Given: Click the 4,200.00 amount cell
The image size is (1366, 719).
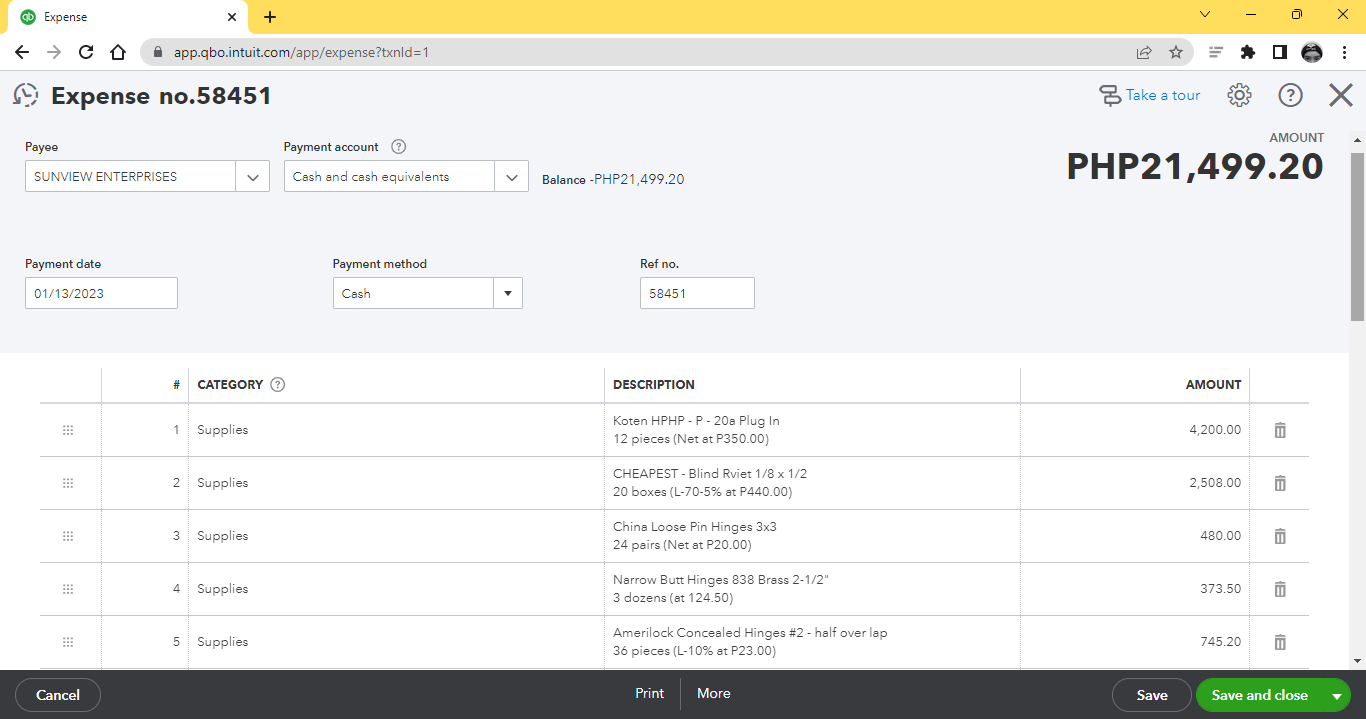Looking at the screenshot, I should pyautogui.click(x=1135, y=430).
